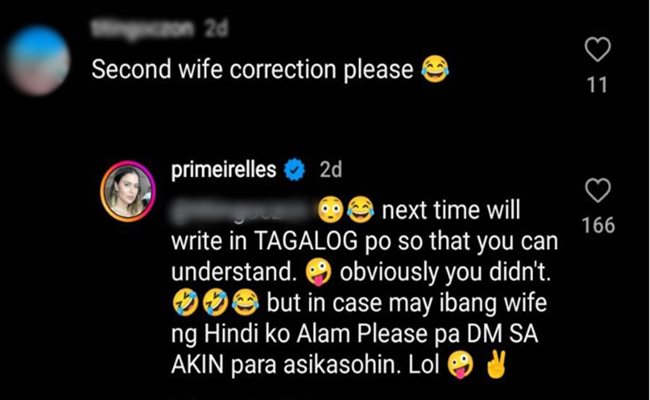Click the zany face emoji after "understand."

(x=319, y=273)
